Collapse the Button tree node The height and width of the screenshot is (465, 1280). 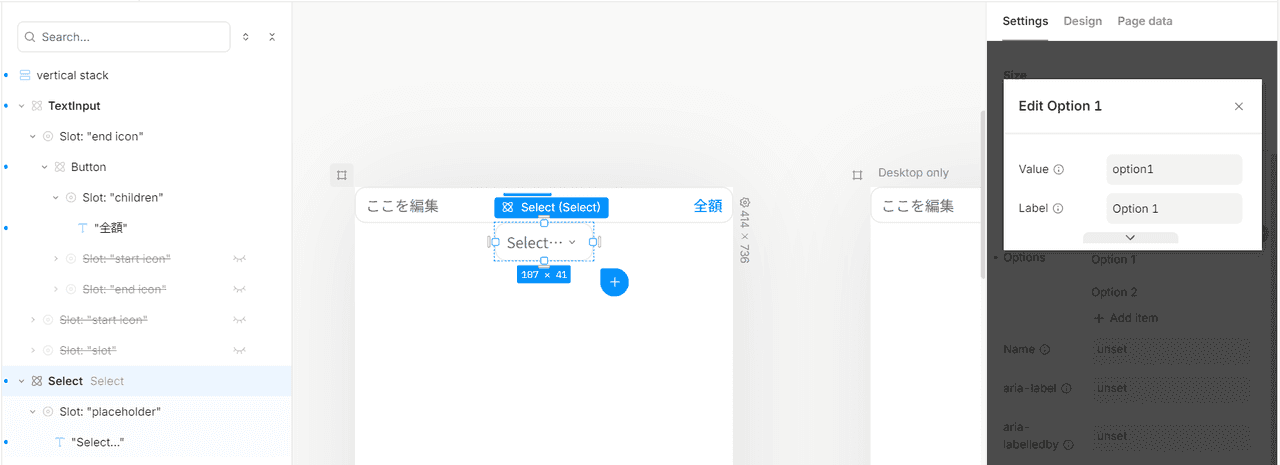tap(44, 167)
